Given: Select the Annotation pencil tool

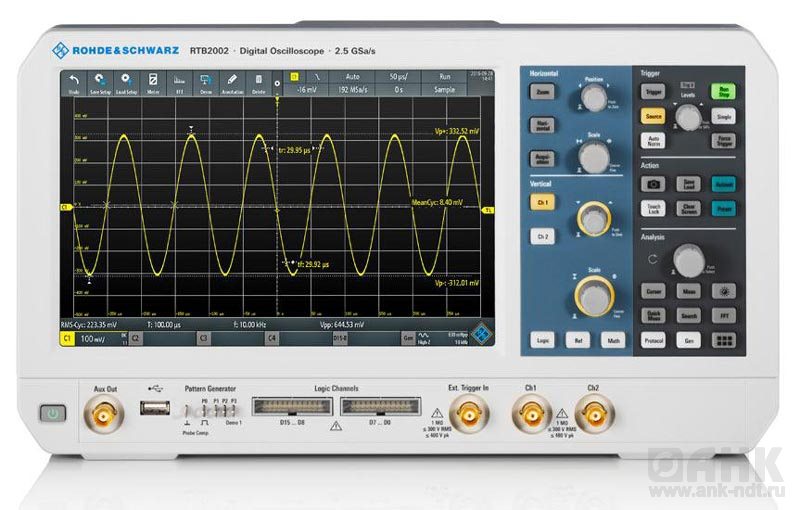Looking at the screenshot, I should pos(232,82).
